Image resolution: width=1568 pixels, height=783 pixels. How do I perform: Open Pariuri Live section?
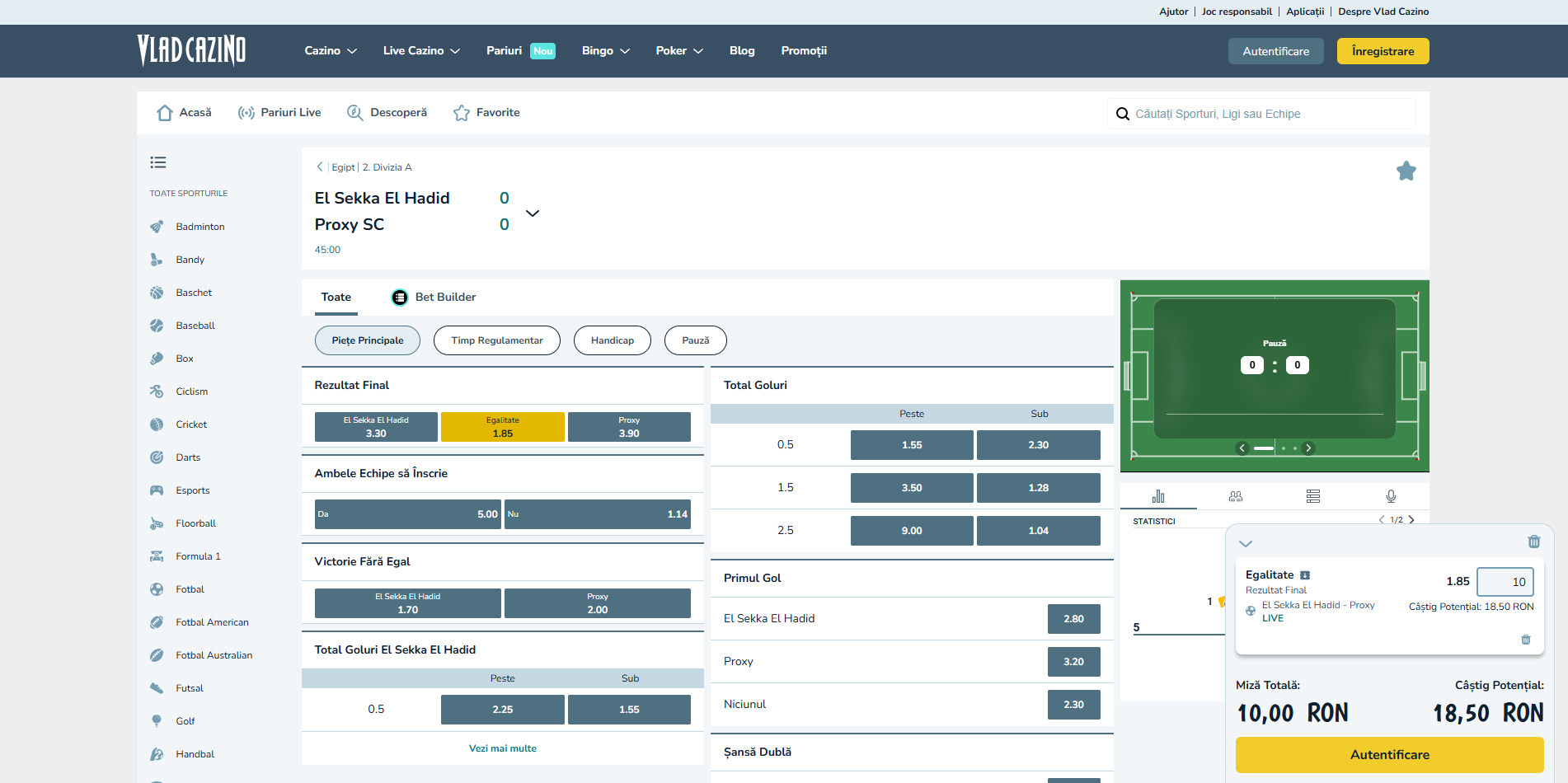coord(279,113)
